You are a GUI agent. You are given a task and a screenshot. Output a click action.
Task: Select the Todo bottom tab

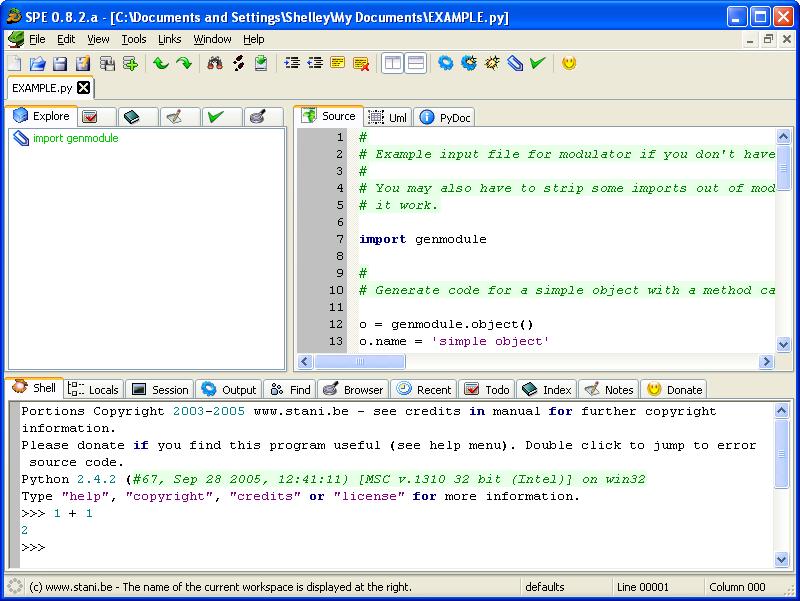click(487, 390)
